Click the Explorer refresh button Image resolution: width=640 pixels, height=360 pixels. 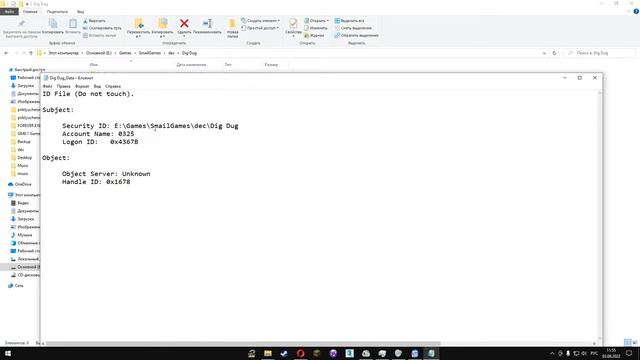tap(554, 53)
